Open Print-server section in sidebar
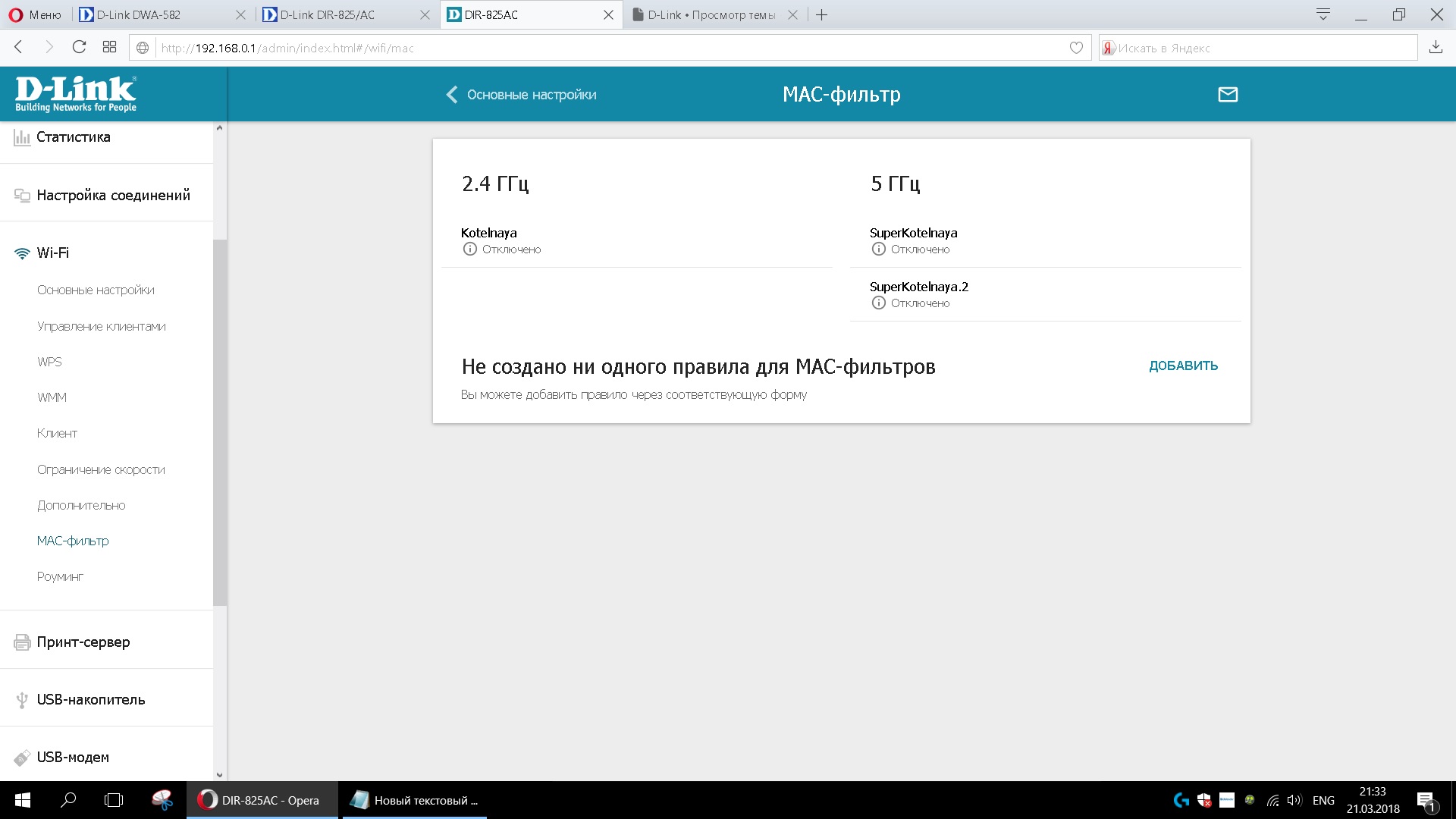 (x=83, y=642)
